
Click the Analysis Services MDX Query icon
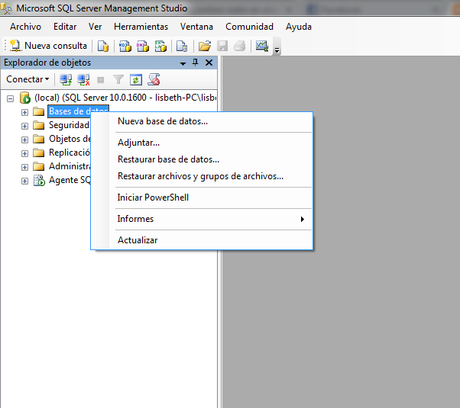[125, 46]
